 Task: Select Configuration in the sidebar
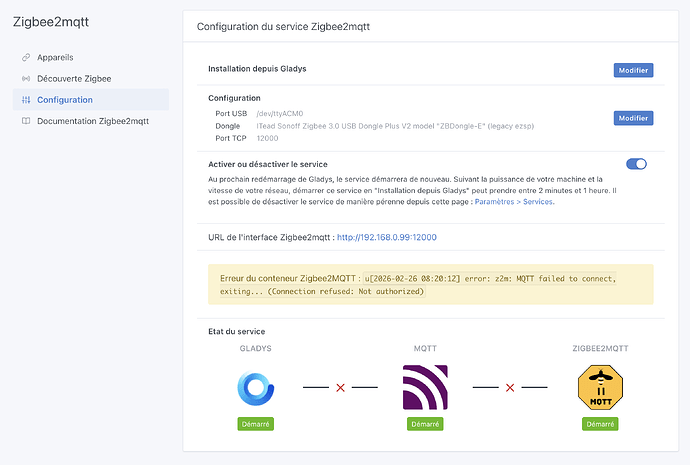coord(64,100)
